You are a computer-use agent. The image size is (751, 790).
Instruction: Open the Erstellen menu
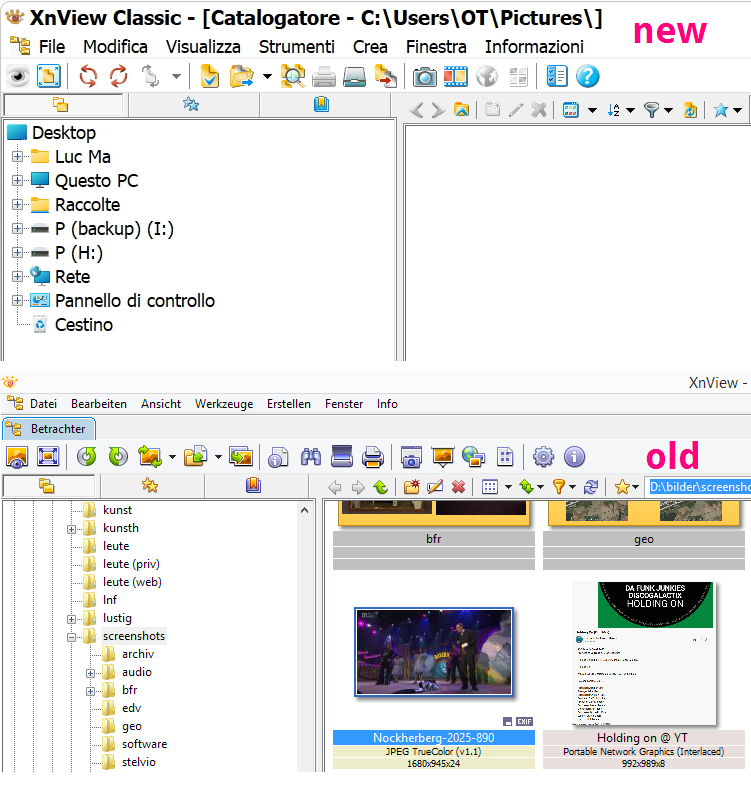click(289, 404)
